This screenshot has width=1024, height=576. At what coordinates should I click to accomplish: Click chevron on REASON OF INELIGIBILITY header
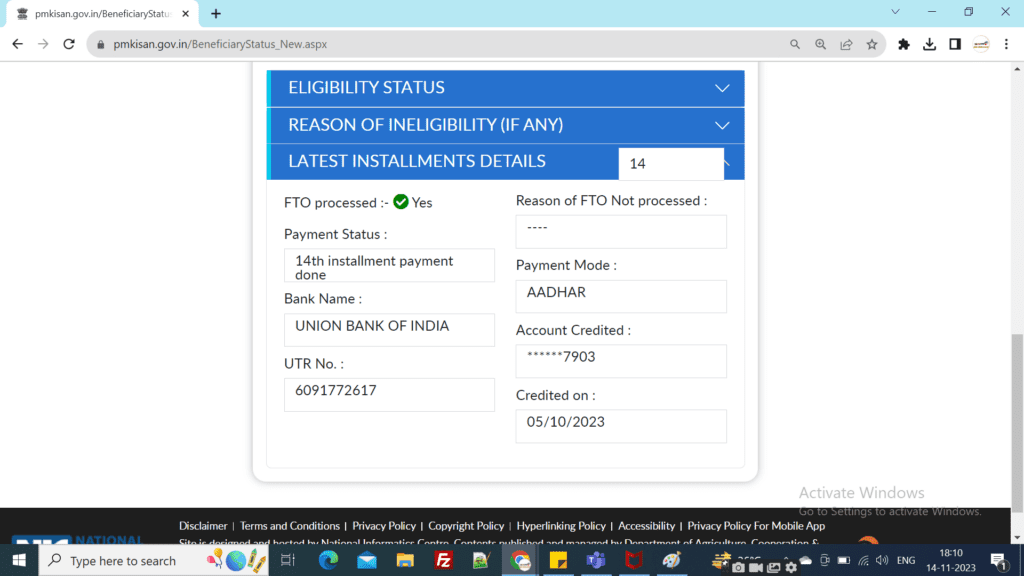722,125
